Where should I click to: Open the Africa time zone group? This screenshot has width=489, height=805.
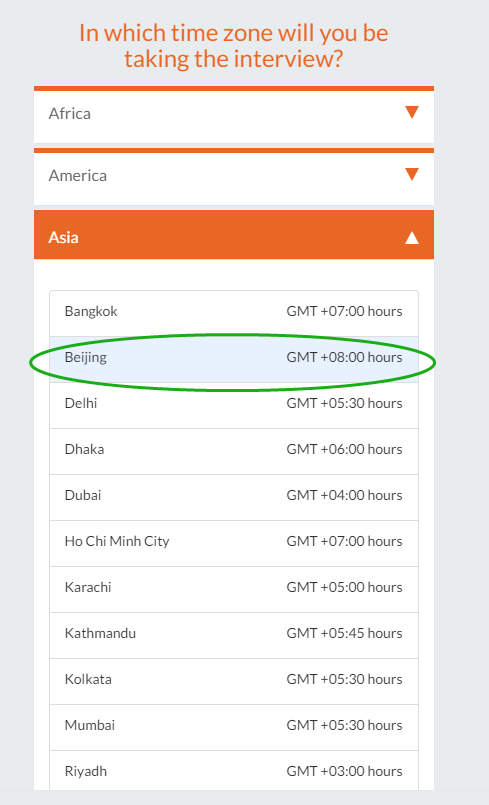coord(234,115)
